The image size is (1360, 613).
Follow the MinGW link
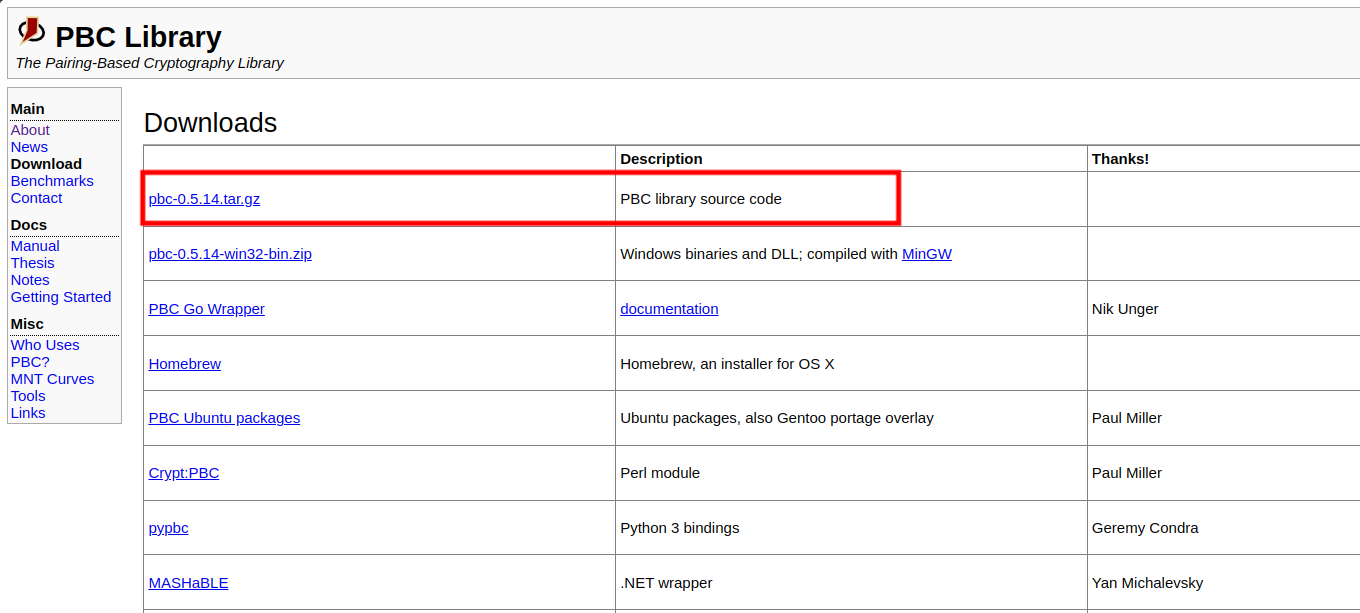[926, 254]
